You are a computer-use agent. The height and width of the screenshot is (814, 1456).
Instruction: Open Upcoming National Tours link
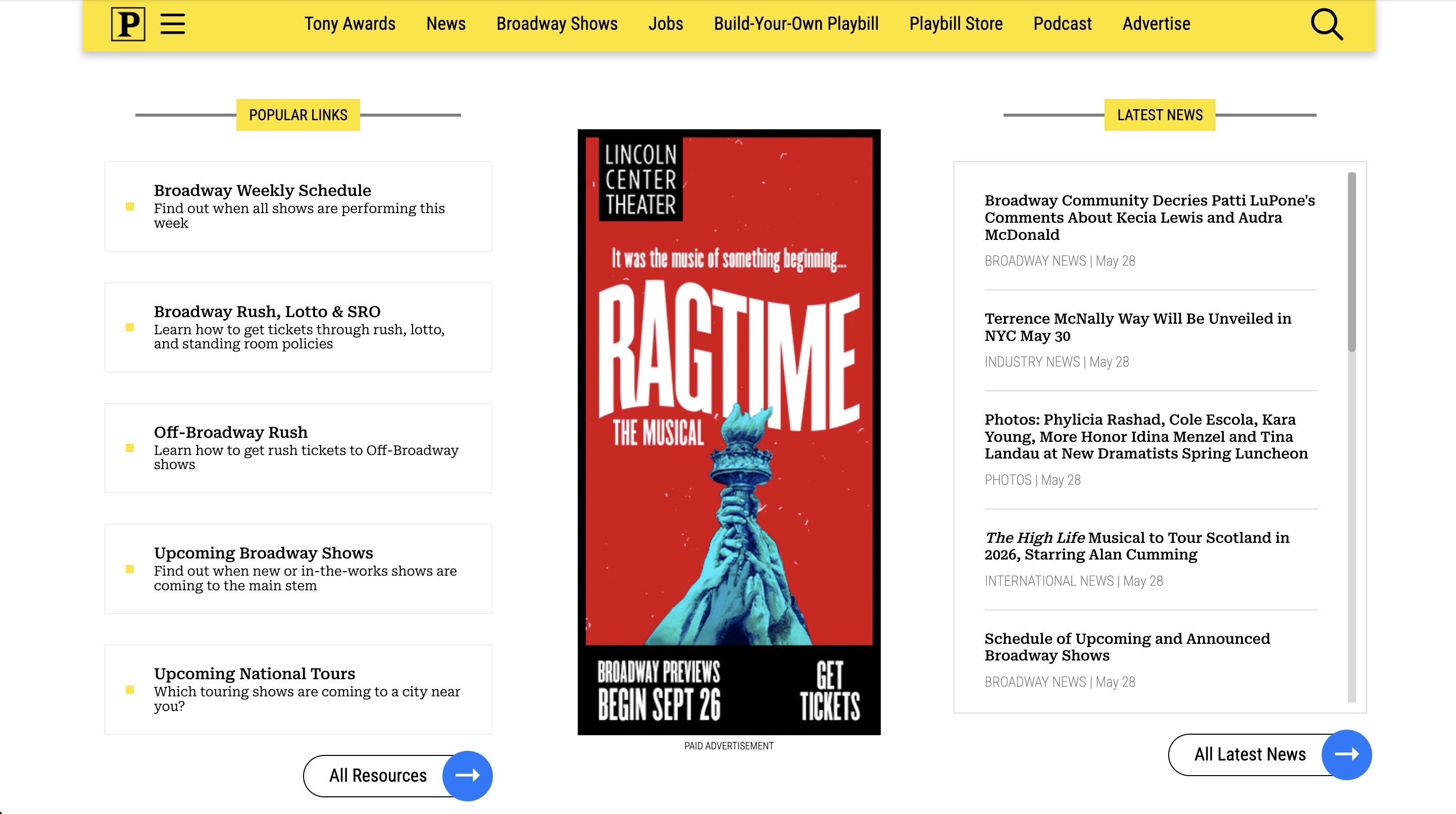255,674
